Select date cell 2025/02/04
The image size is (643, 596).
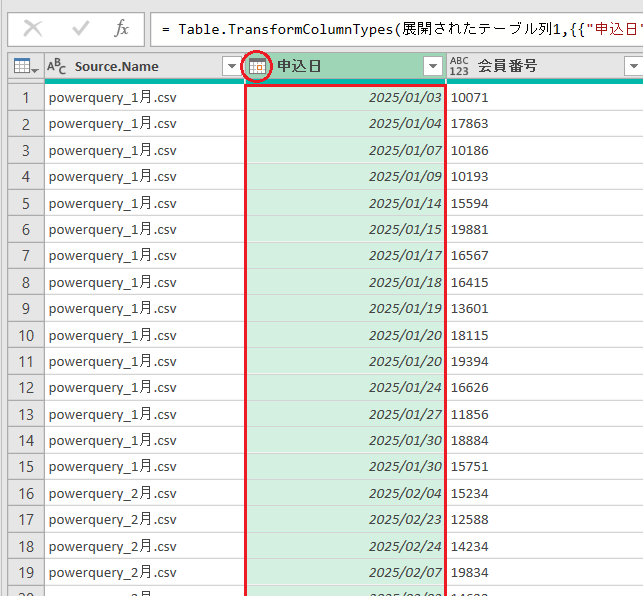tap(345, 493)
